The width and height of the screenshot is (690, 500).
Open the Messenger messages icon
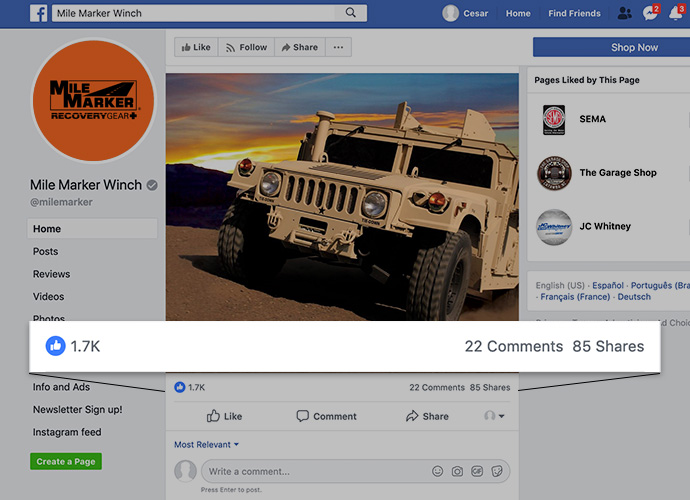pos(650,13)
